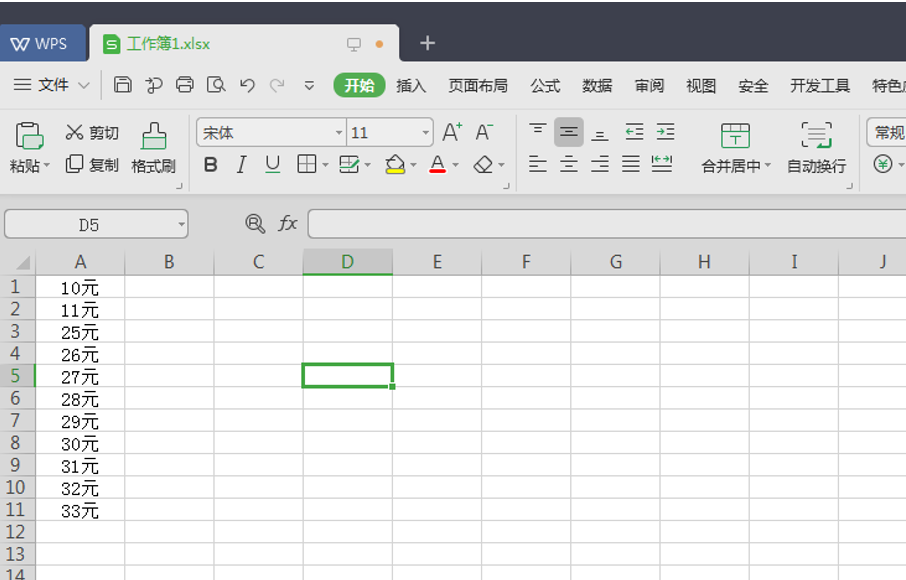Click the Print icon in quick toolbar
This screenshot has height=580, width=906.
click(185, 85)
